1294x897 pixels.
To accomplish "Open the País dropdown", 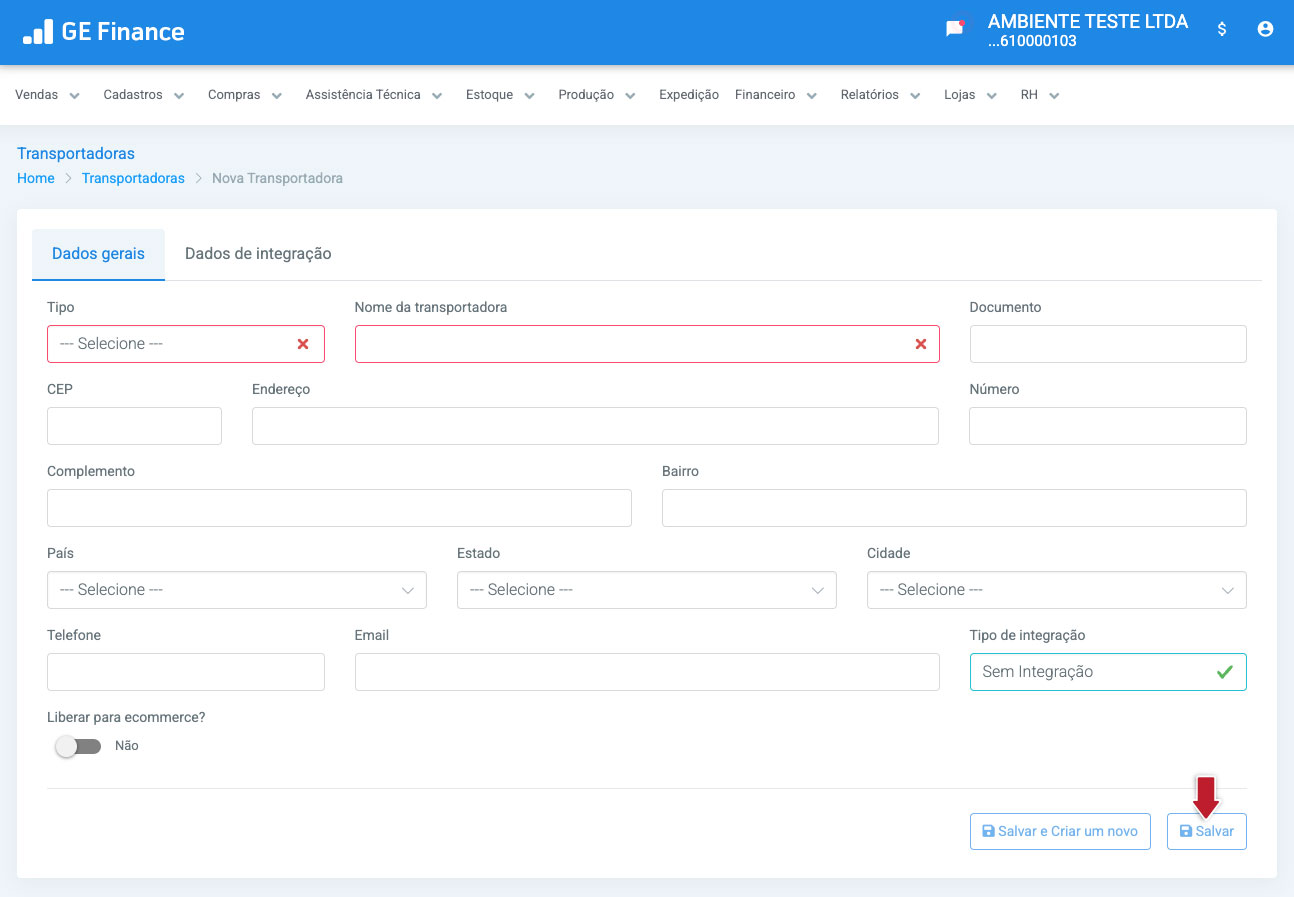I will 236,590.
